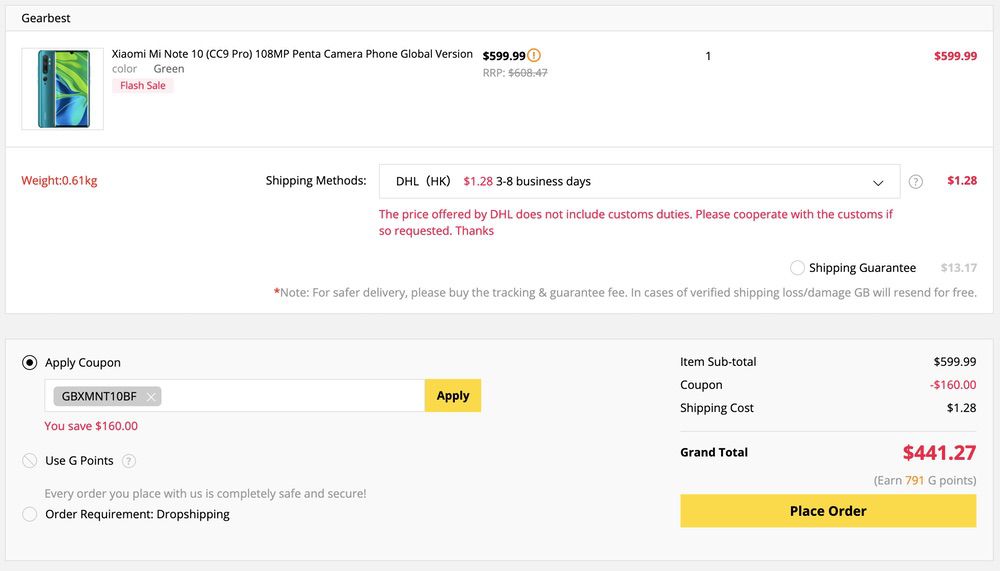Click the G Points help question icon
The height and width of the screenshot is (571, 1000).
[x=129, y=461]
